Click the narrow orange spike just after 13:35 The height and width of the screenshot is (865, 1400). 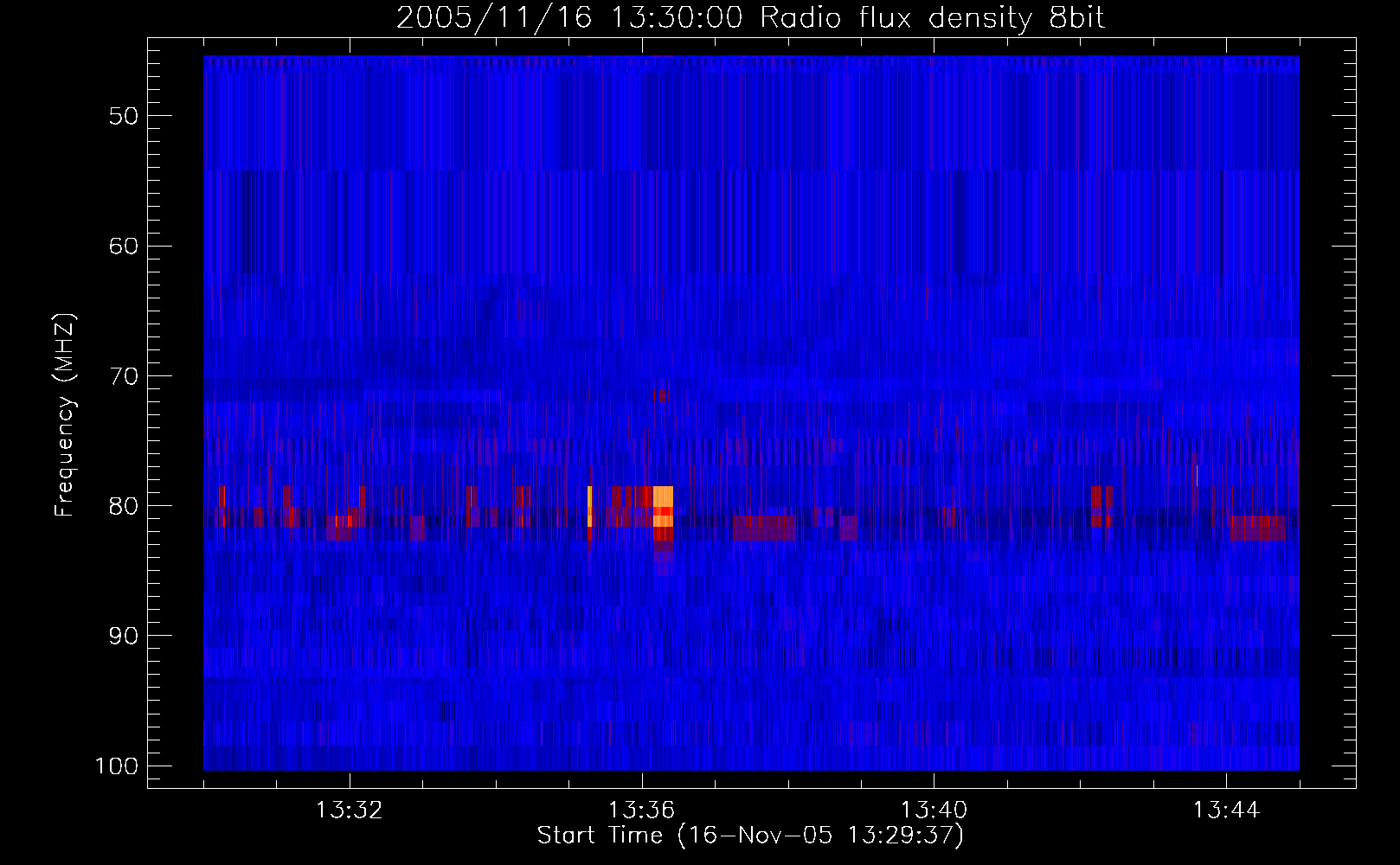pyautogui.click(x=590, y=507)
